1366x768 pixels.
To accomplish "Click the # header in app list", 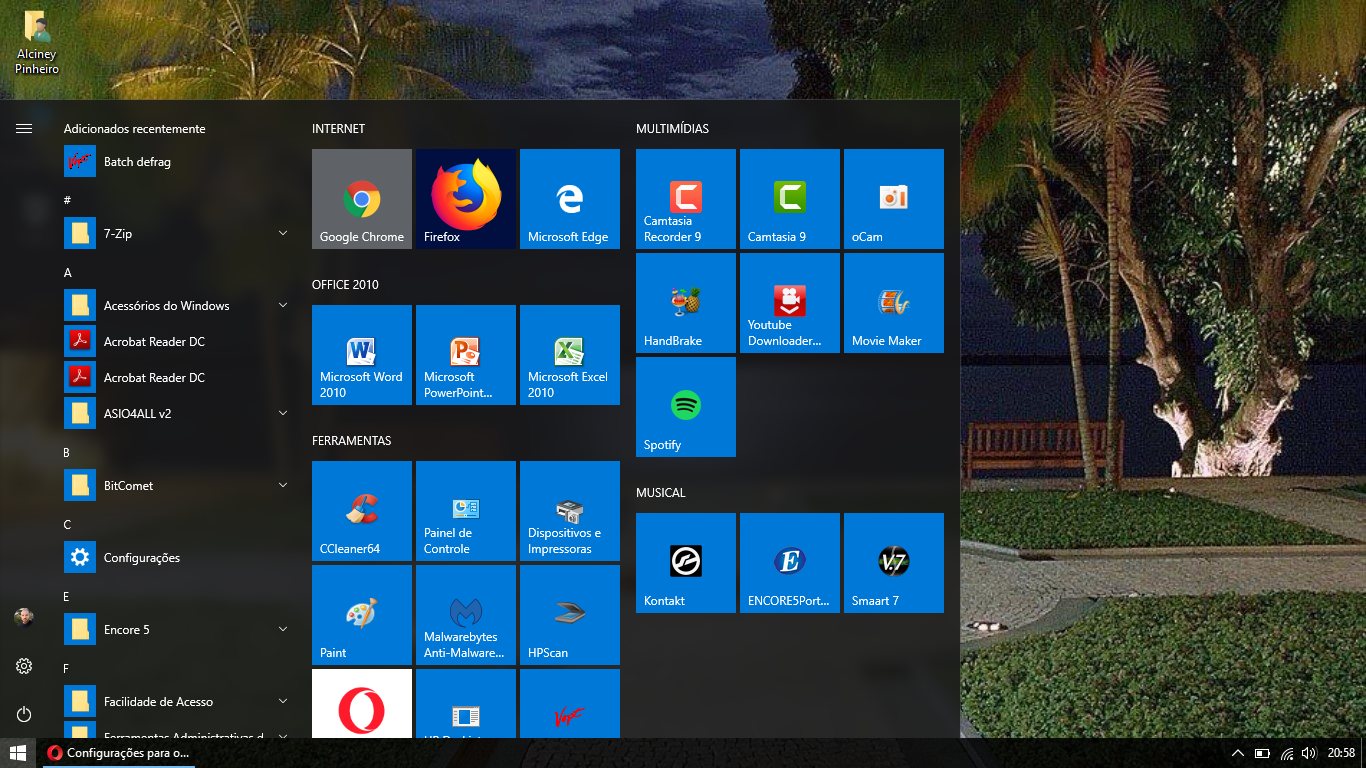I will [67, 201].
